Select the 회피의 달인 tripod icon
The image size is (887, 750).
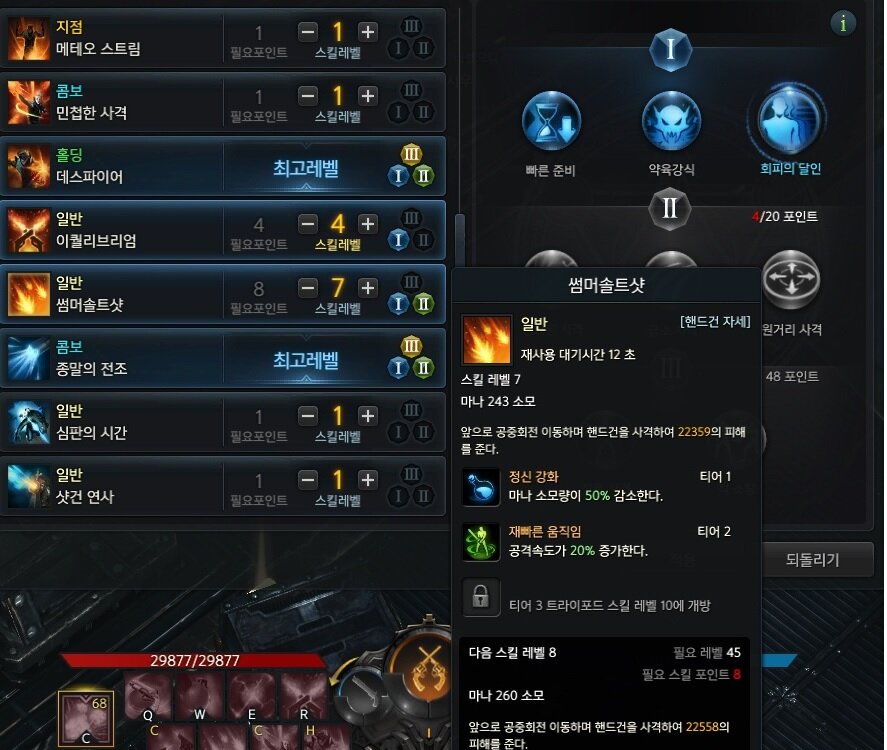click(x=790, y=120)
